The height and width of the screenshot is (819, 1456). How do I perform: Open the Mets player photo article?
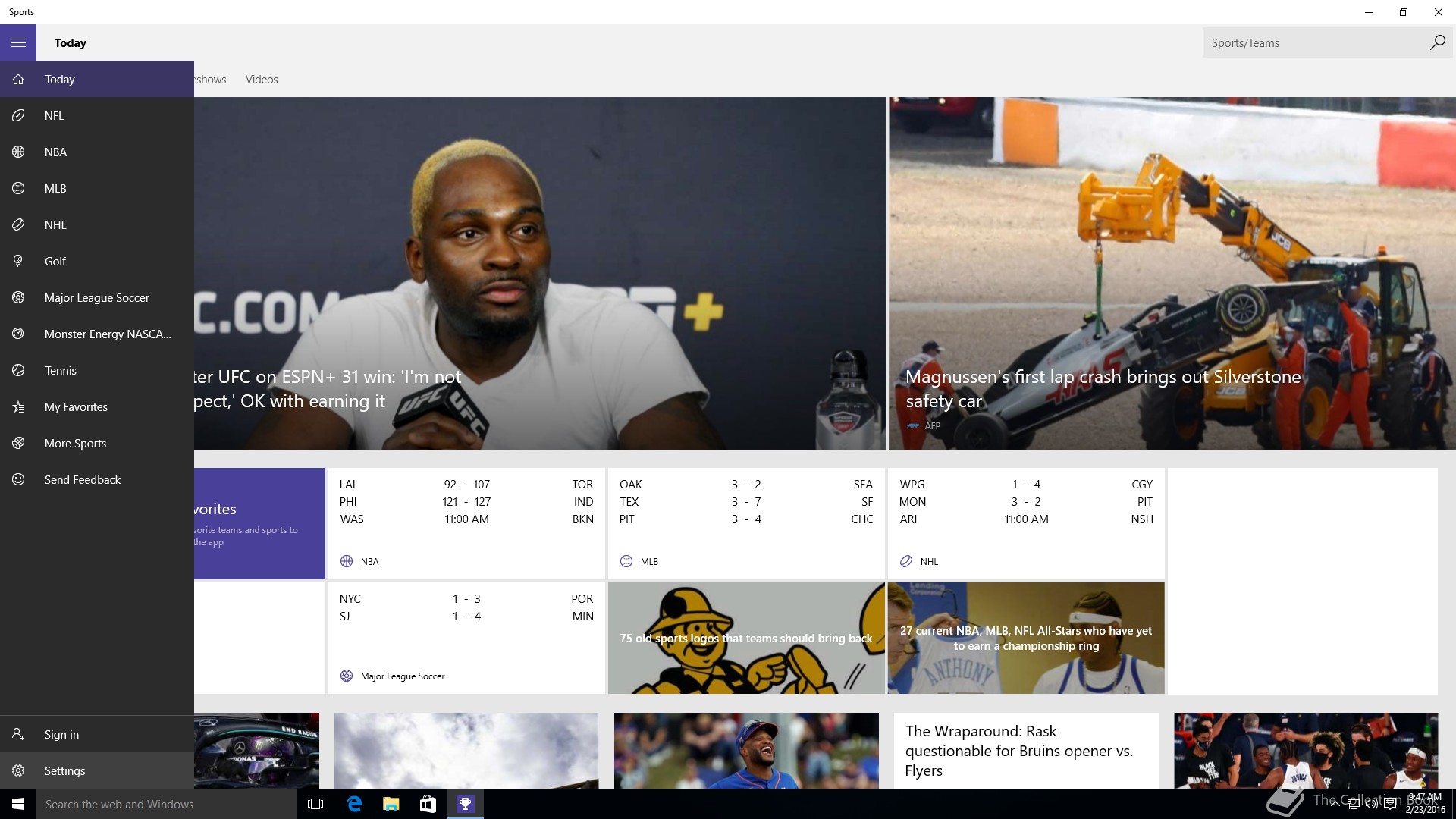(x=746, y=751)
